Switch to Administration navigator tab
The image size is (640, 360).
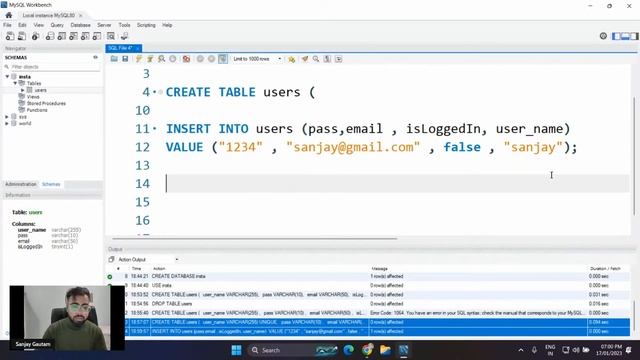click(21, 184)
